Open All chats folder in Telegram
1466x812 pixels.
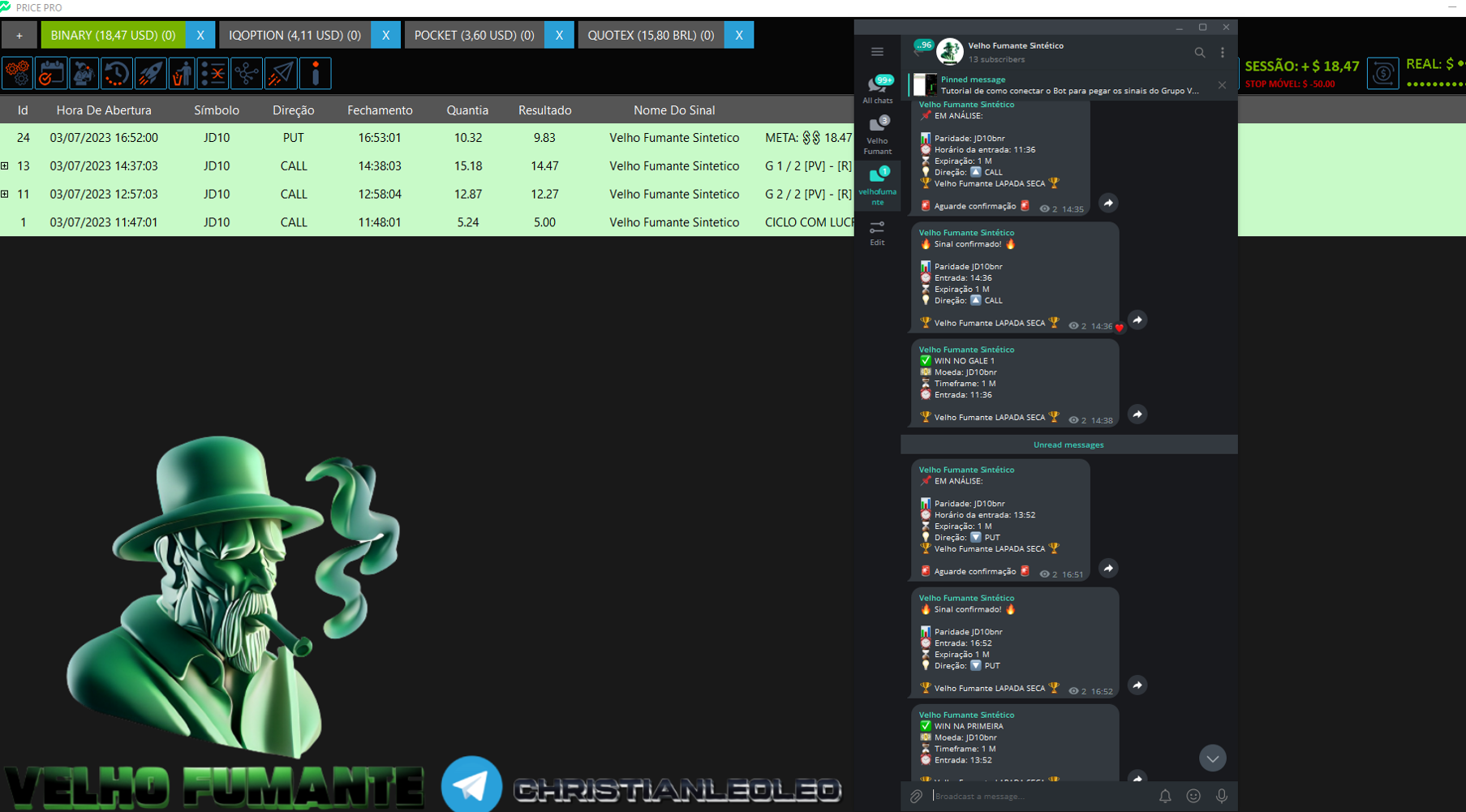tap(877, 89)
